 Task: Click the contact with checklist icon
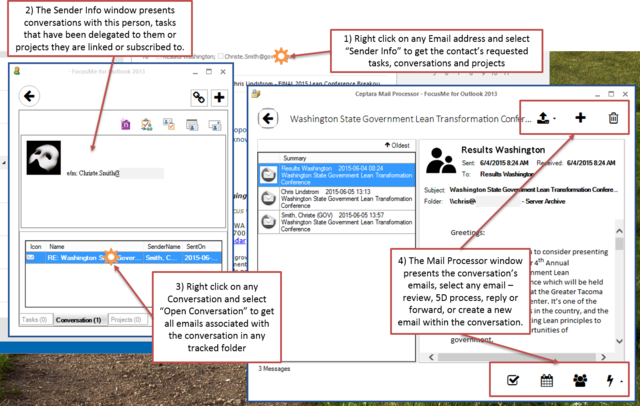point(169,124)
